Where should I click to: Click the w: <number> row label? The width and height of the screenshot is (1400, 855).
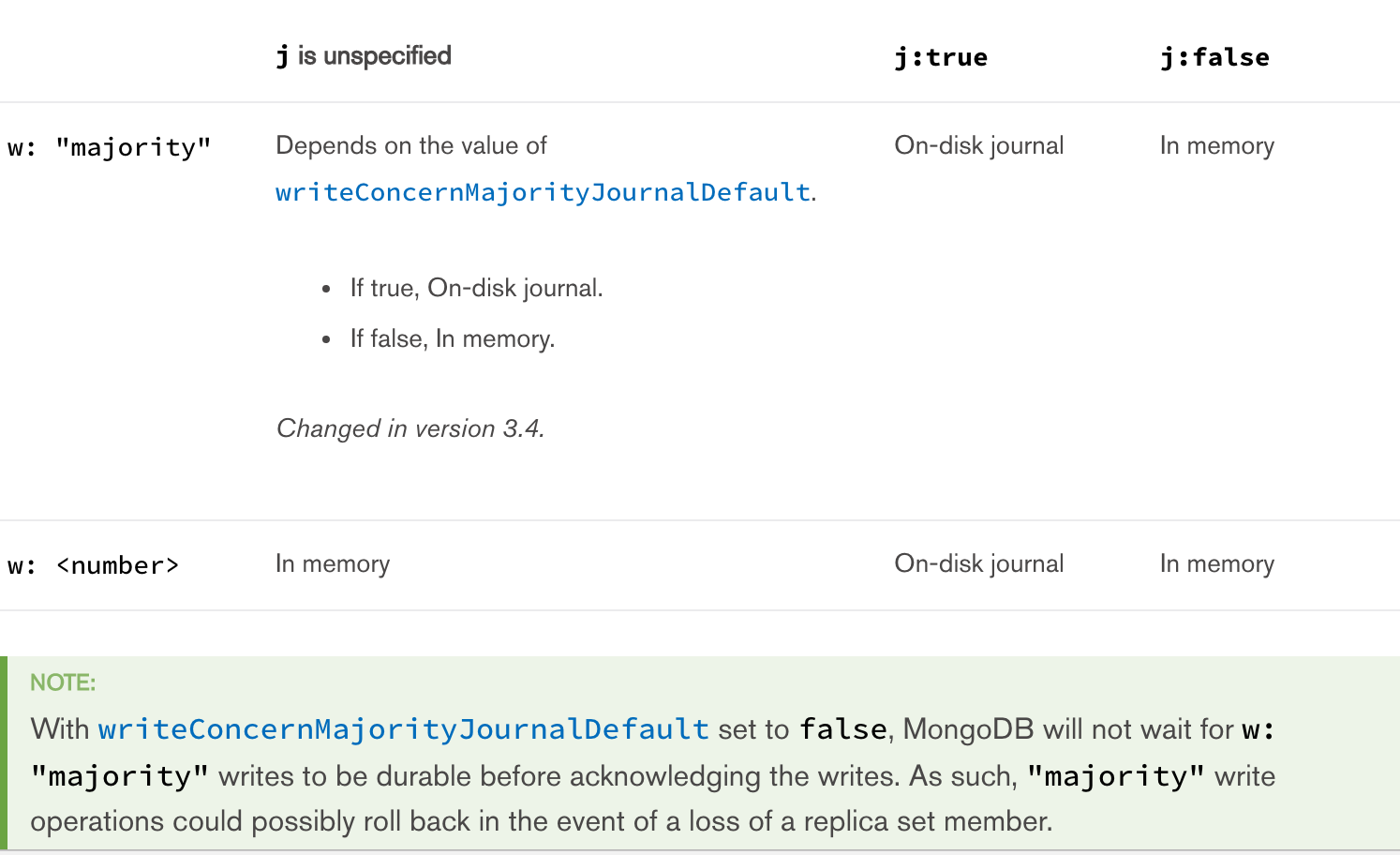94,565
